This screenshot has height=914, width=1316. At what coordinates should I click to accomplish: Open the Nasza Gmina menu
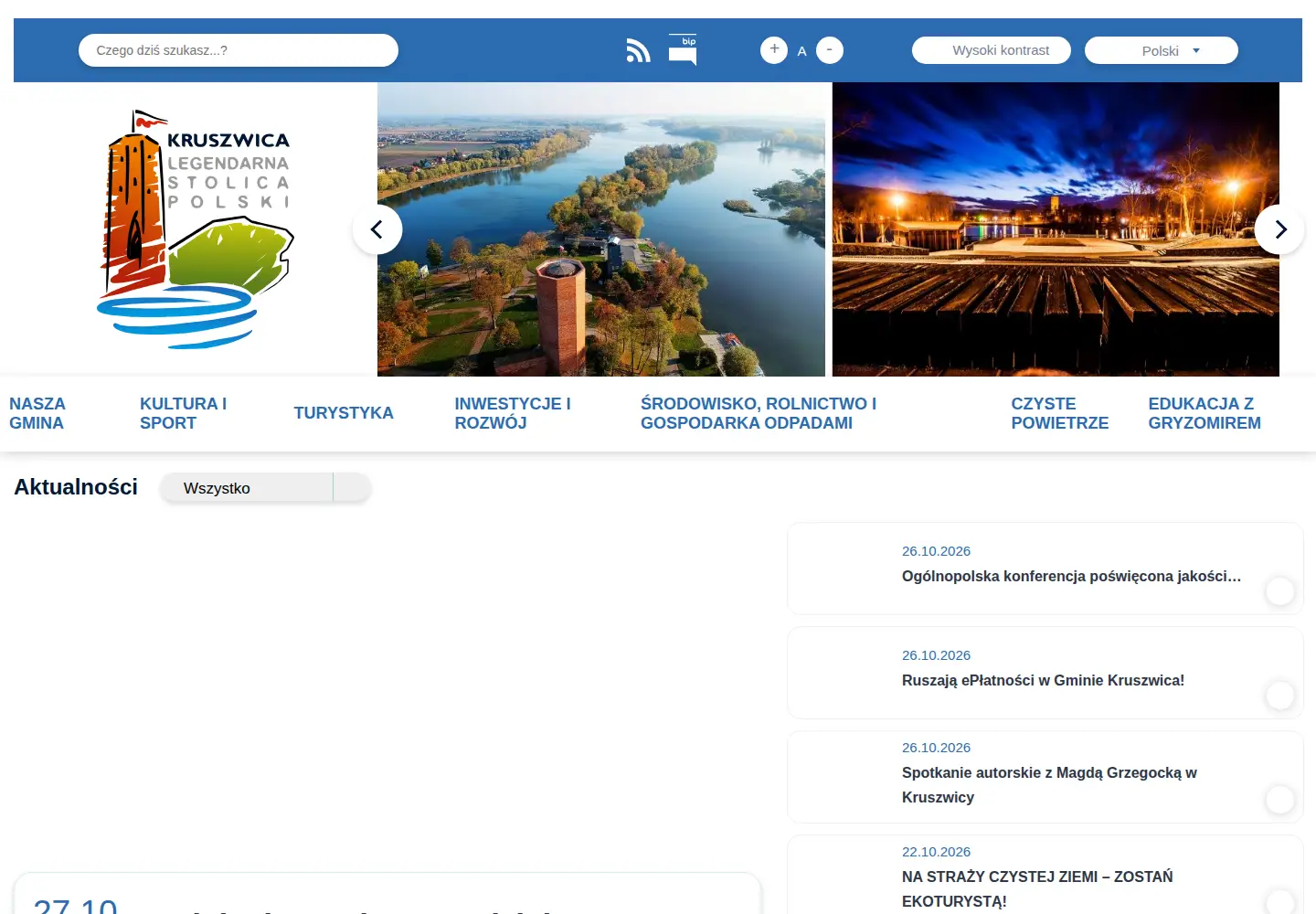click(x=37, y=413)
